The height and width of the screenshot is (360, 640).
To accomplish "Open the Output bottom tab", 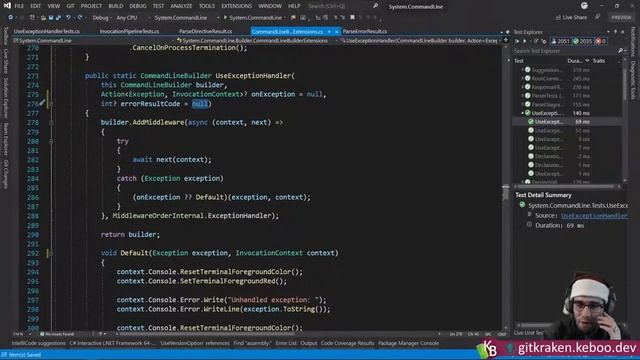I will point(309,343).
